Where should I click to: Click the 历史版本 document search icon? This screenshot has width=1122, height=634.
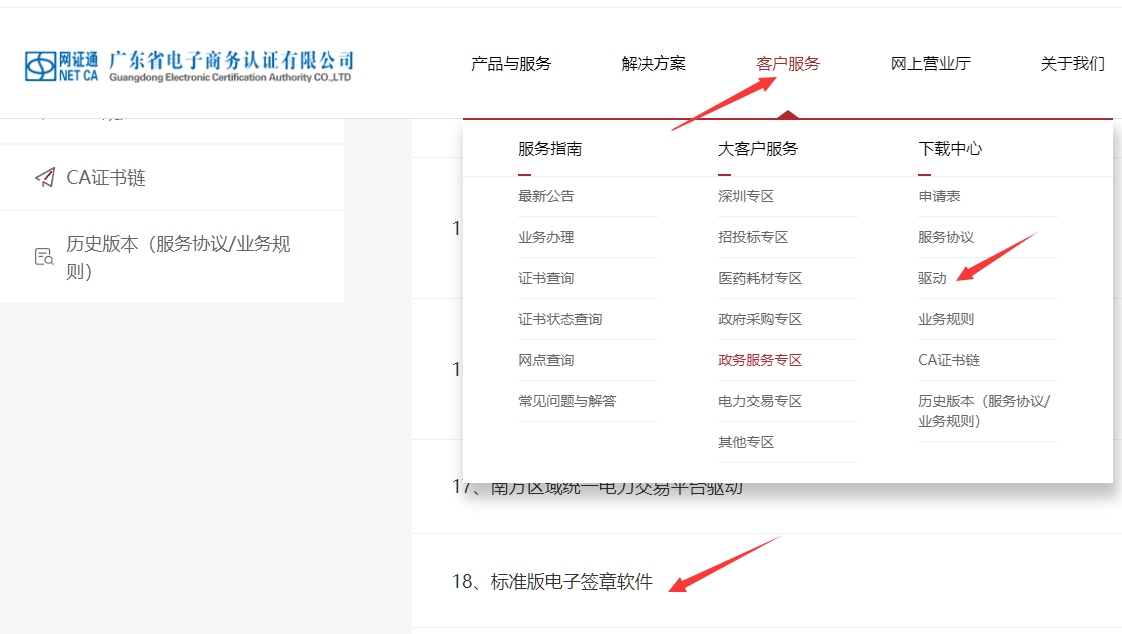click(44, 257)
